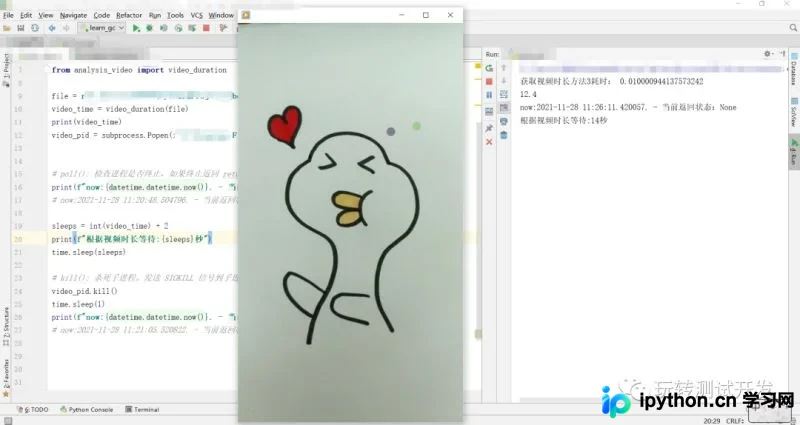Open the Terminal tool window
The height and width of the screenshot is (425, 800).
pos(142,409)
